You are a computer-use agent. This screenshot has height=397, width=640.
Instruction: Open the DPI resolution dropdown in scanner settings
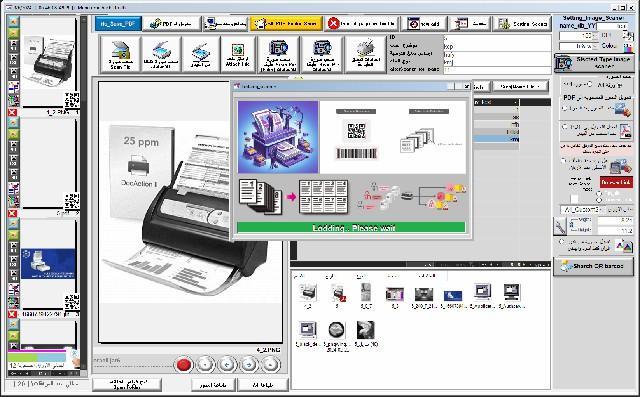coord(579,36)
